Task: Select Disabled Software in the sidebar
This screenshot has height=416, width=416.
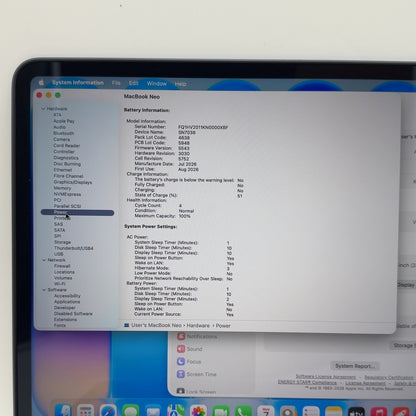Action: click(x=73, y=314)
